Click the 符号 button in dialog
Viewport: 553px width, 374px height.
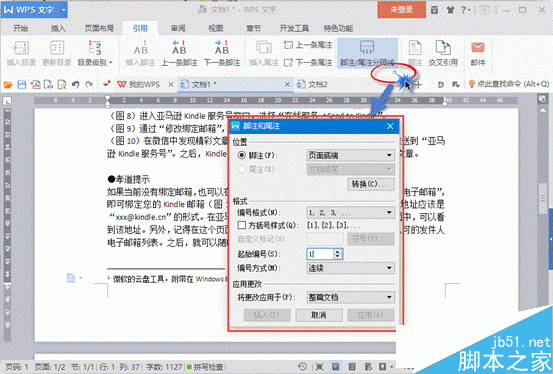pos(371,239)
